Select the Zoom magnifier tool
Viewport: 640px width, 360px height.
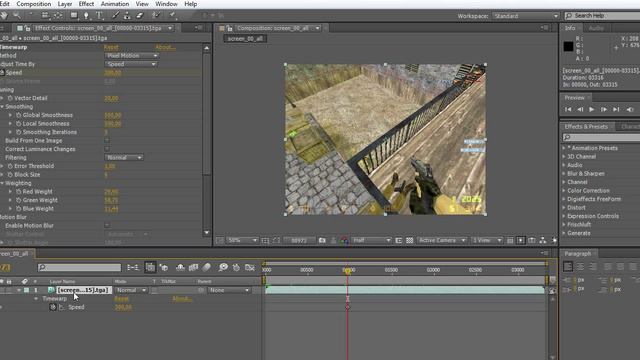coord(17,16)
